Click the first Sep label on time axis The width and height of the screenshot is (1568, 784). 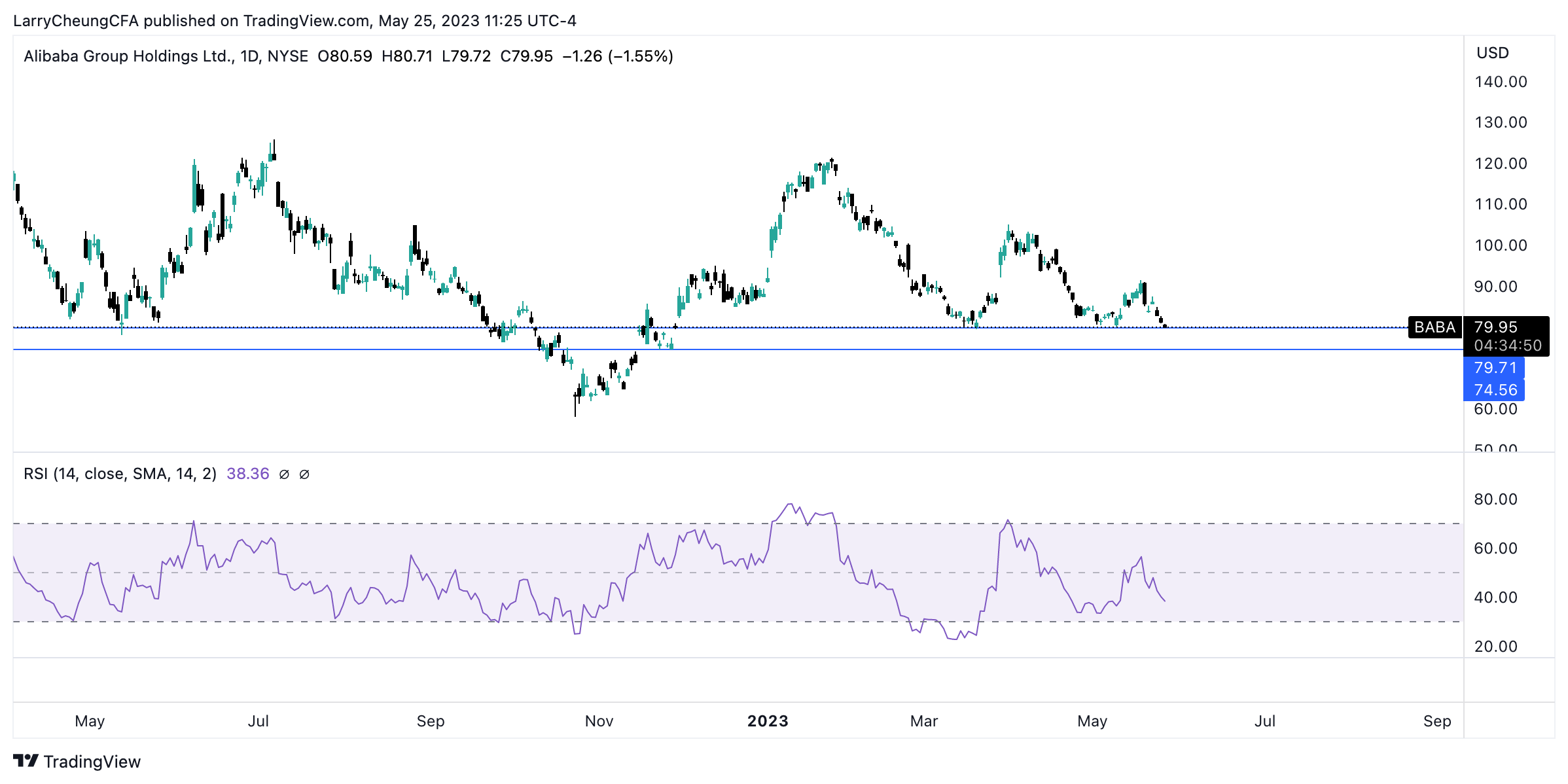tap(431, 721)
